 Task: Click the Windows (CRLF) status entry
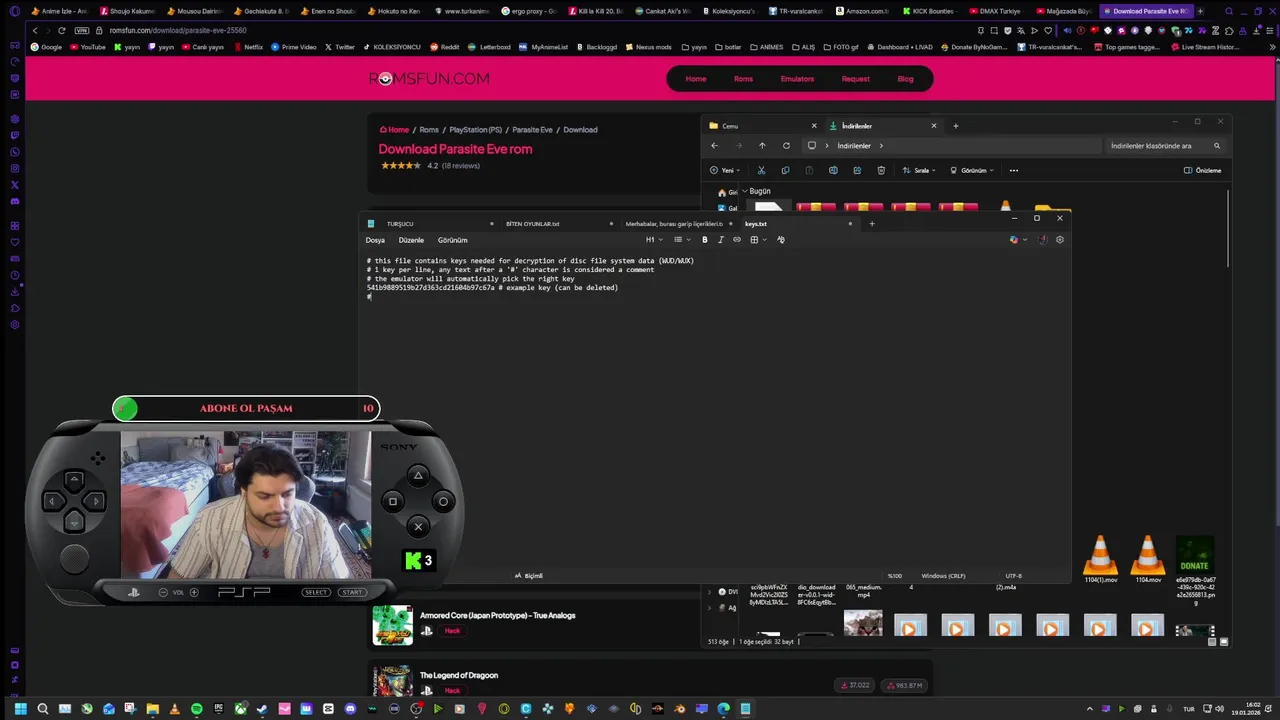[943, 576]
